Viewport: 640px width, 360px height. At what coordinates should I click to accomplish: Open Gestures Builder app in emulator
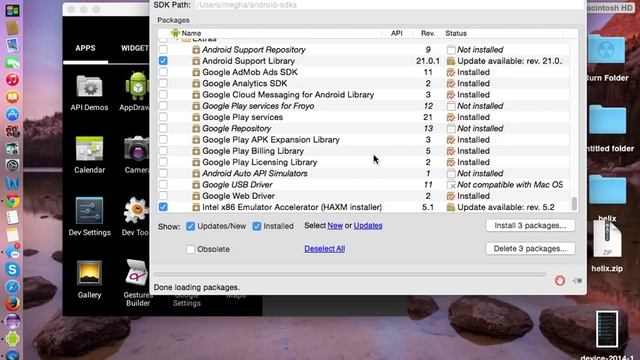click(x=138, y=283)
